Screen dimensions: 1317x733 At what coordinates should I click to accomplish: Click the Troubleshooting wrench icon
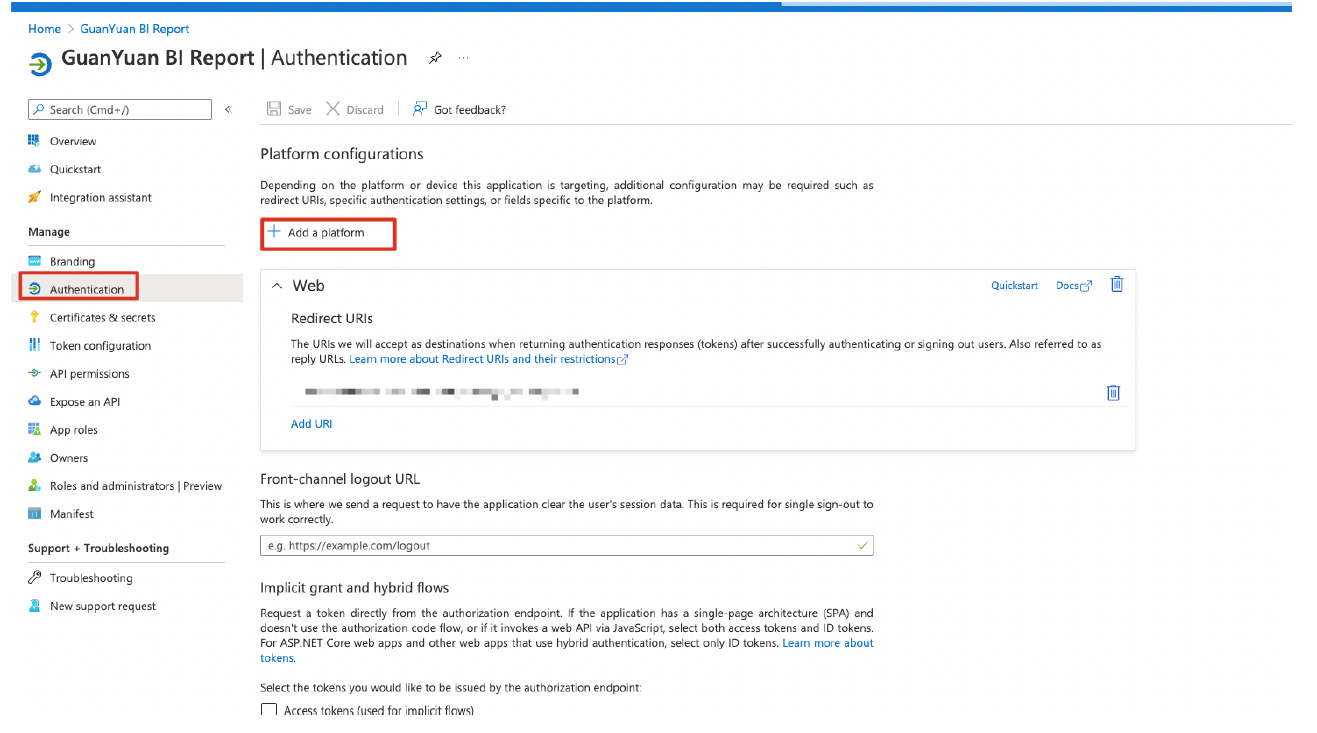pyautogui.click(x=34, y=577)
